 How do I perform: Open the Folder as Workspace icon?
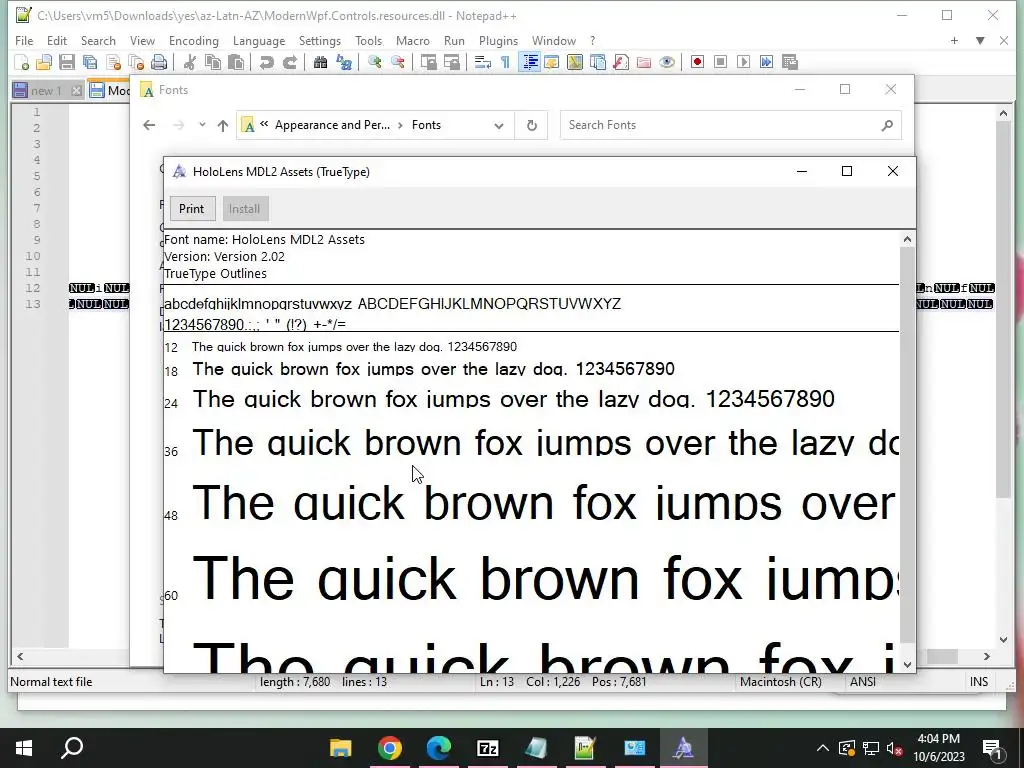[x=644, y=62]
